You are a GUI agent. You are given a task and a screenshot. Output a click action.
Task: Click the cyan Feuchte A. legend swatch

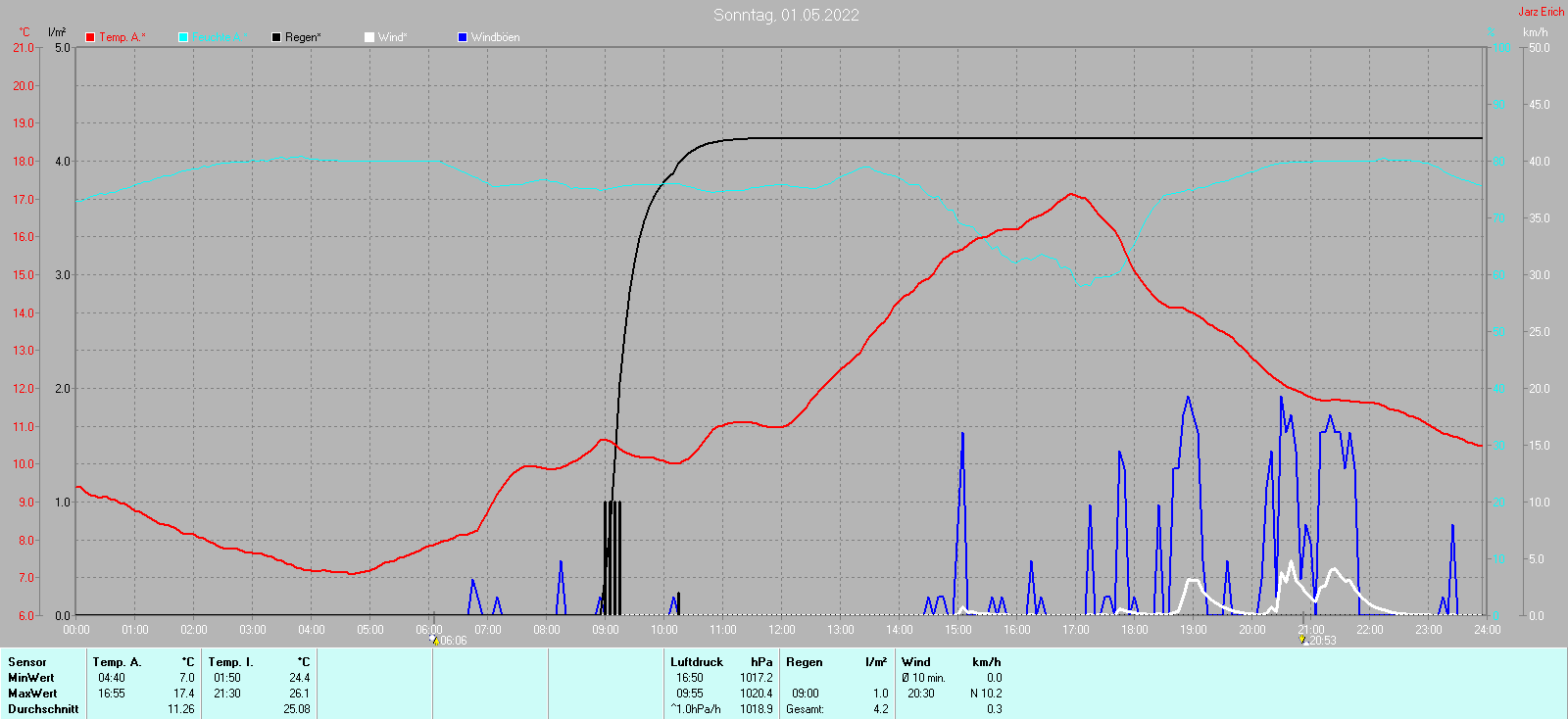tap(183, 37)
